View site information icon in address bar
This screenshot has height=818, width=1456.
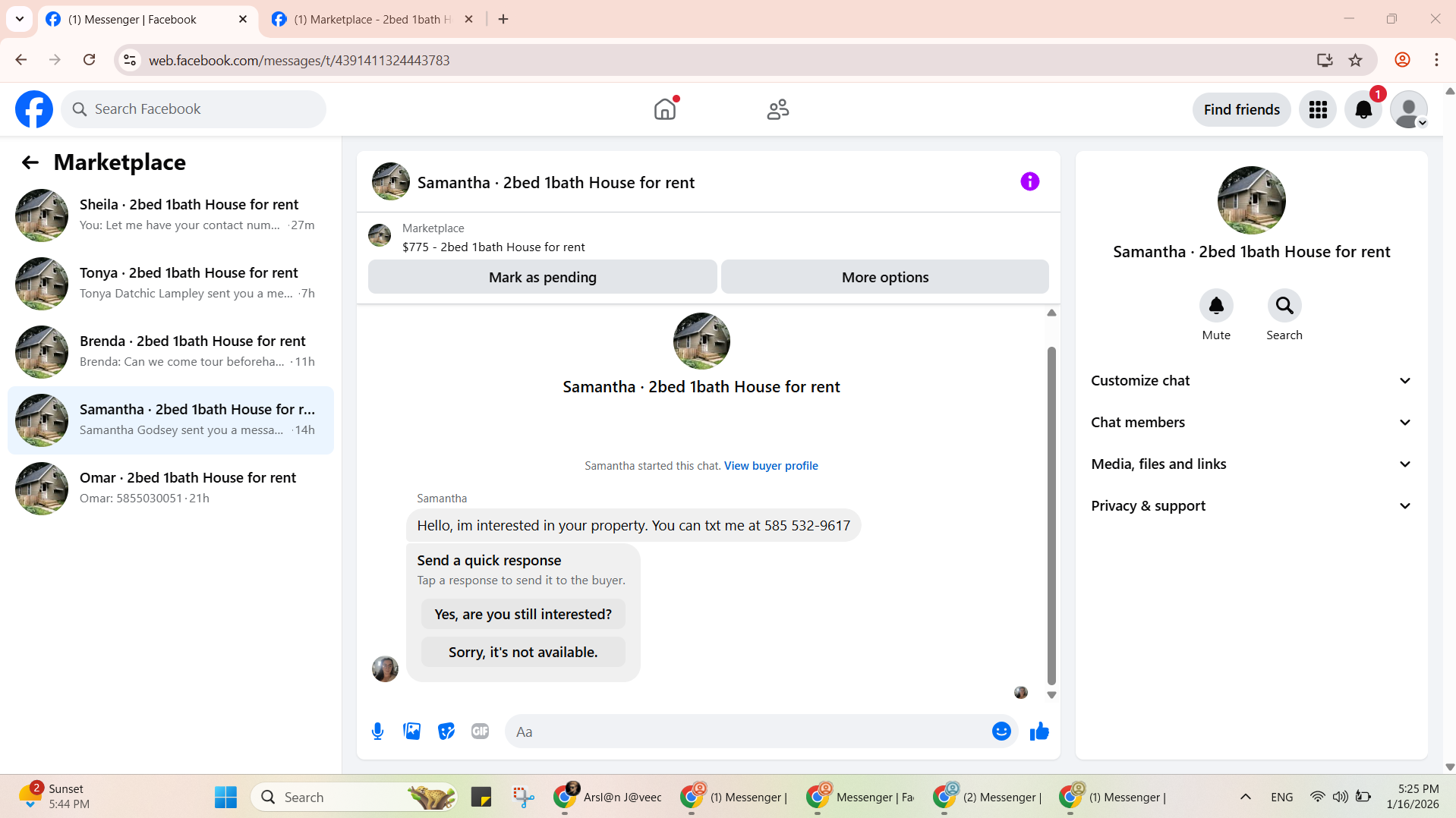[x=130, y=60]
